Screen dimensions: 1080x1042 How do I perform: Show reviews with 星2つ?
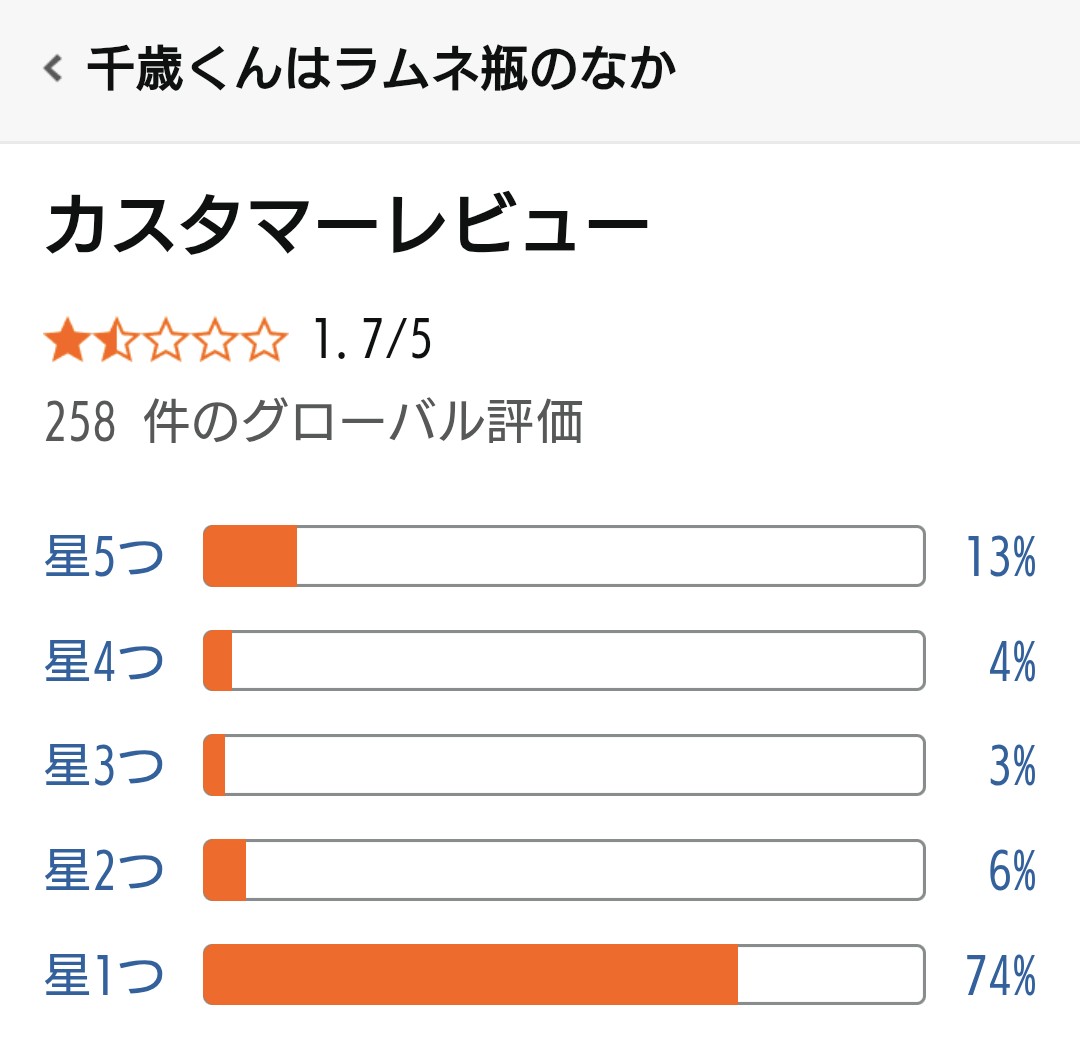click(104, 871)
